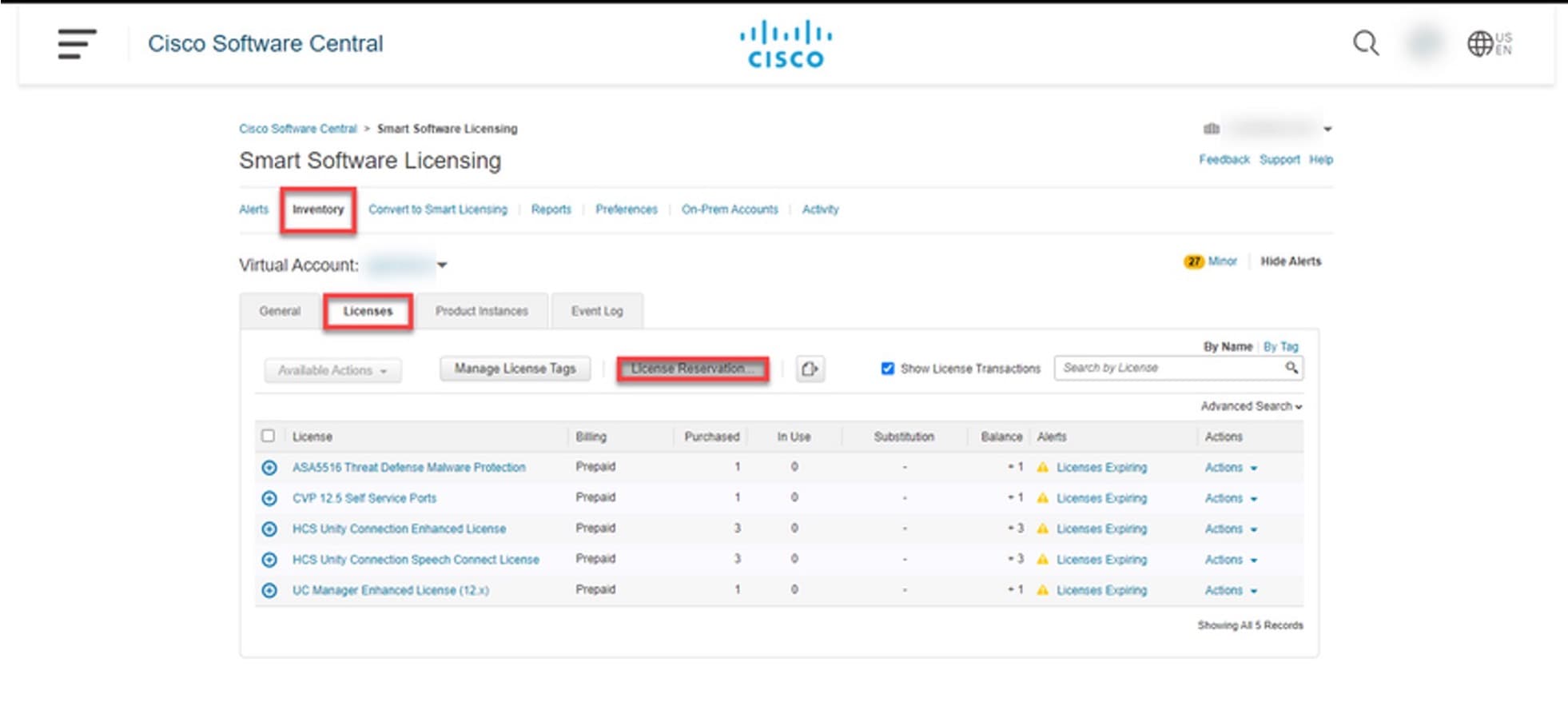The image size is (1568, 710).
Task: Open Actions dropdown for CVP 12.5 license
Action: click(x=1231, y=498)
